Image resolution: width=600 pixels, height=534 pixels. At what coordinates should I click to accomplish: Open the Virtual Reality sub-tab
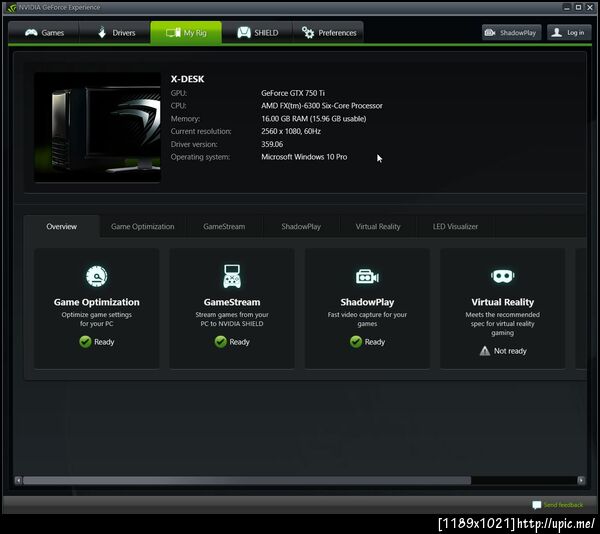click(x=378, y=226)
